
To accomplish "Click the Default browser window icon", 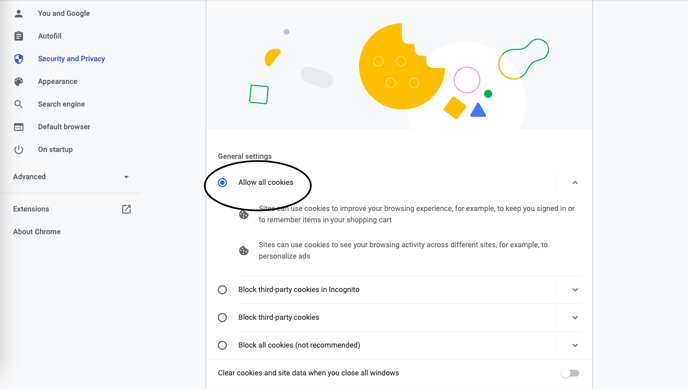I will (18, 127).
